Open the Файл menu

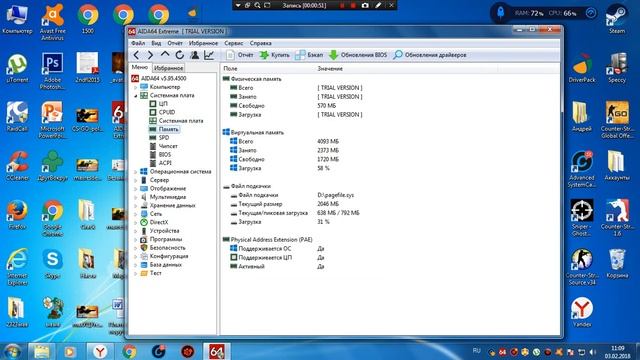coord(138,43)
